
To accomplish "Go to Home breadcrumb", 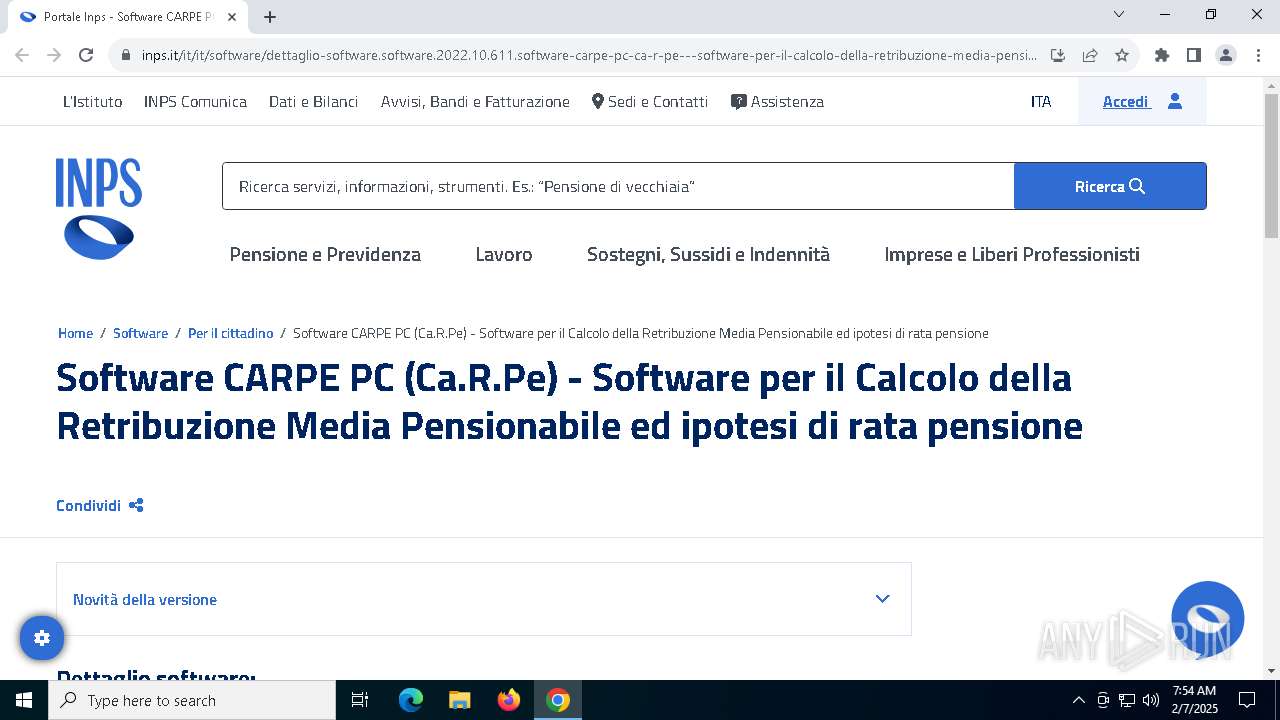I will point(75,333).
